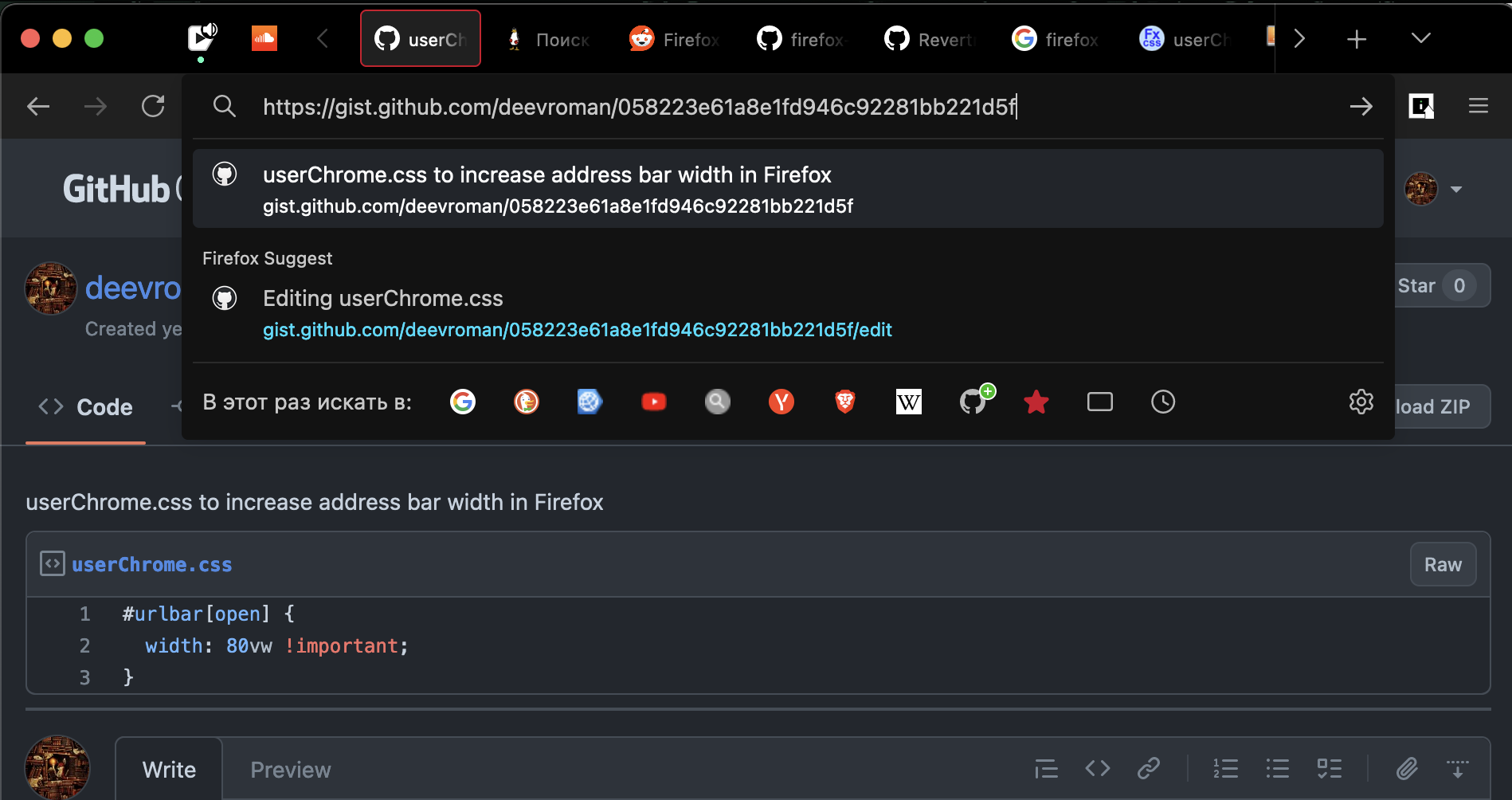The height and width of the screenshot is (800, 1512).
Task: Insert a heading in comment
Action: pos(1046,769)
